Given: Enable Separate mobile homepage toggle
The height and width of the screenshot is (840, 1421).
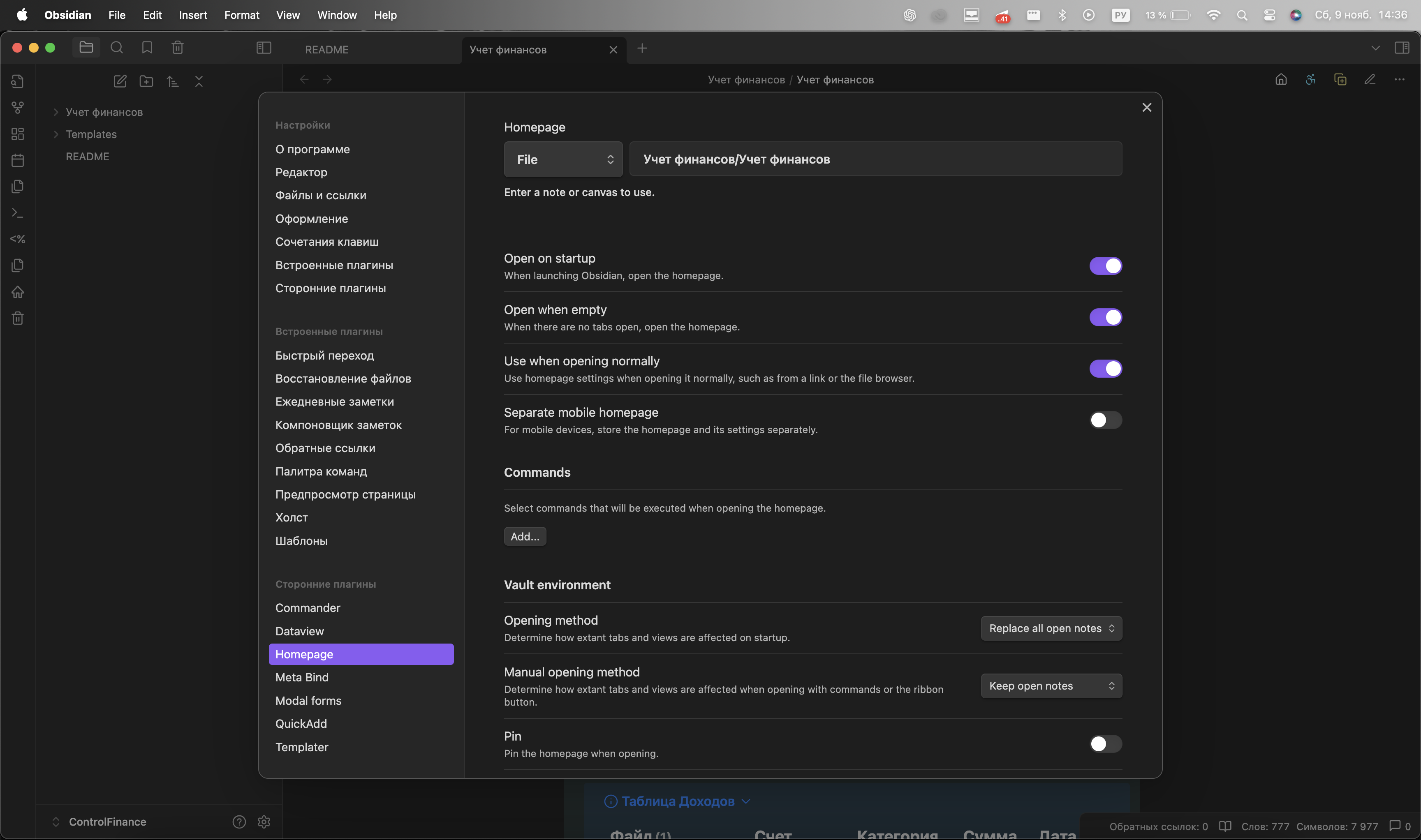Looking at the screenshot, I should (x=1105, y=420).
